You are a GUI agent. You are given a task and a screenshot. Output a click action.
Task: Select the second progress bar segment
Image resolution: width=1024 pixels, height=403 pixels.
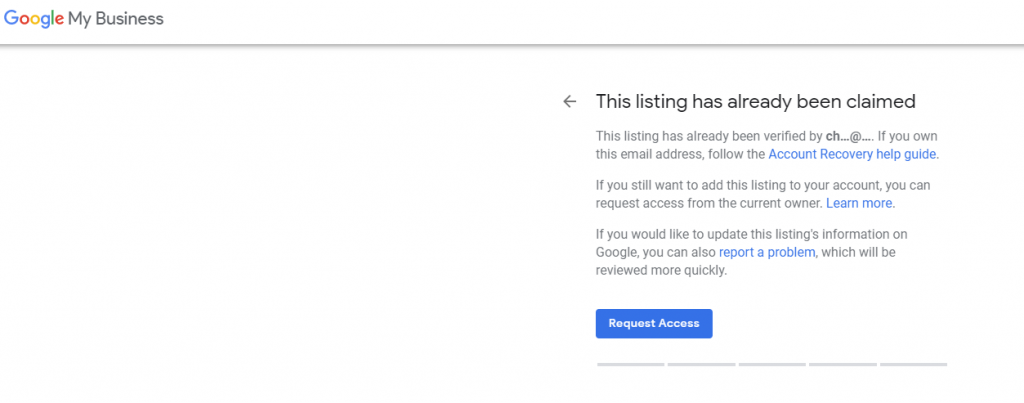pos(701,364)
